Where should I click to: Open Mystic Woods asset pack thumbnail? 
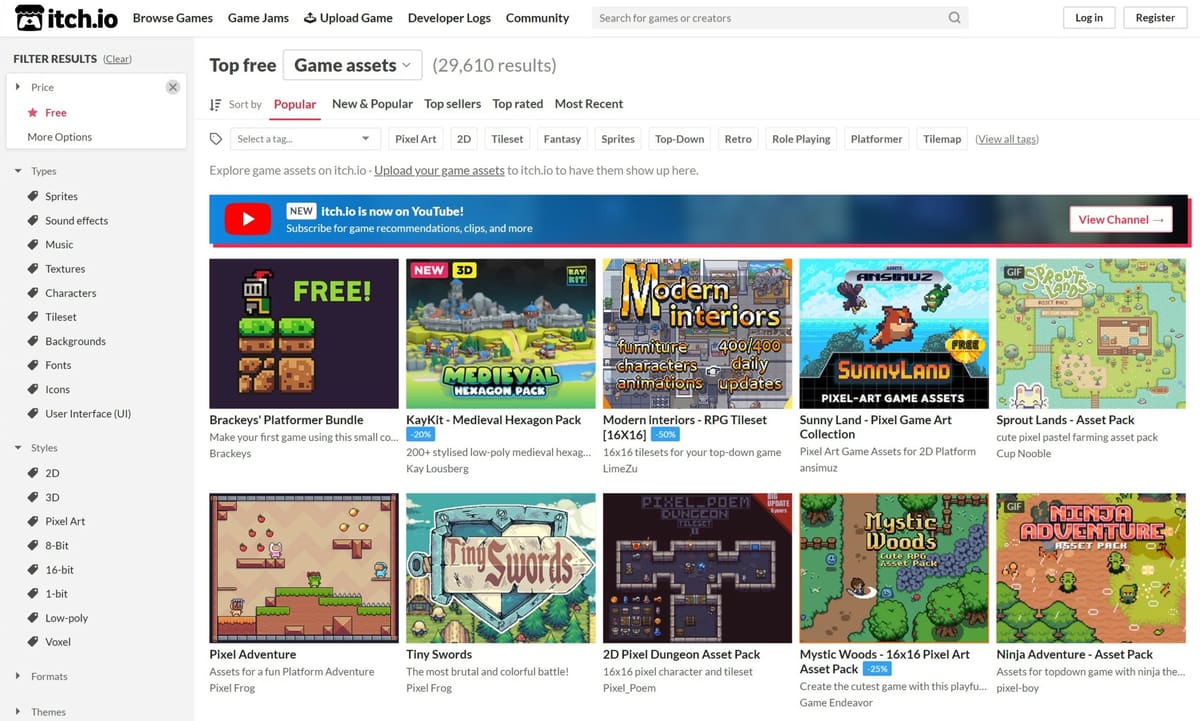point(895,568)
